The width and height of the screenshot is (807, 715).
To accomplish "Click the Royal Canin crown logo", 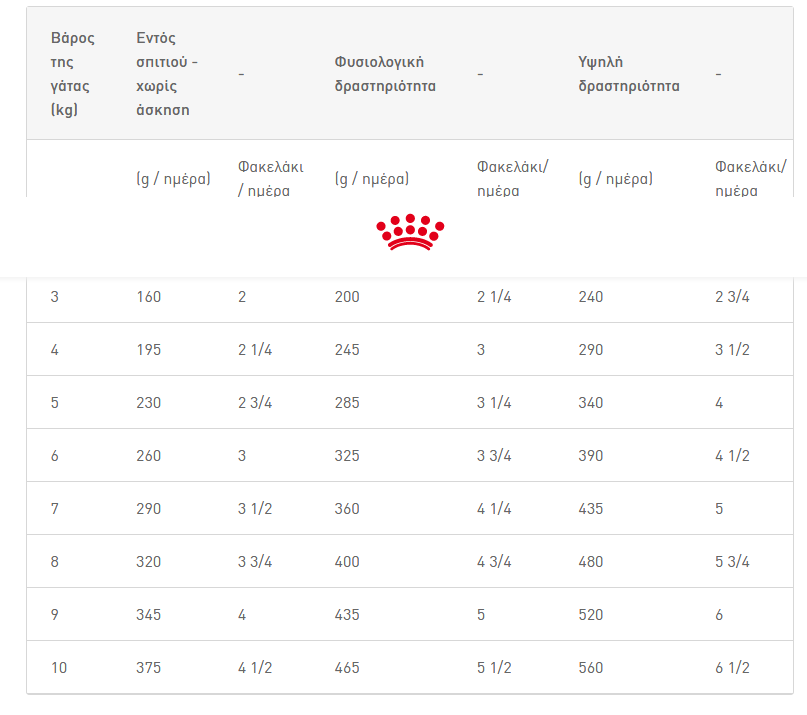I will (410, 231).
